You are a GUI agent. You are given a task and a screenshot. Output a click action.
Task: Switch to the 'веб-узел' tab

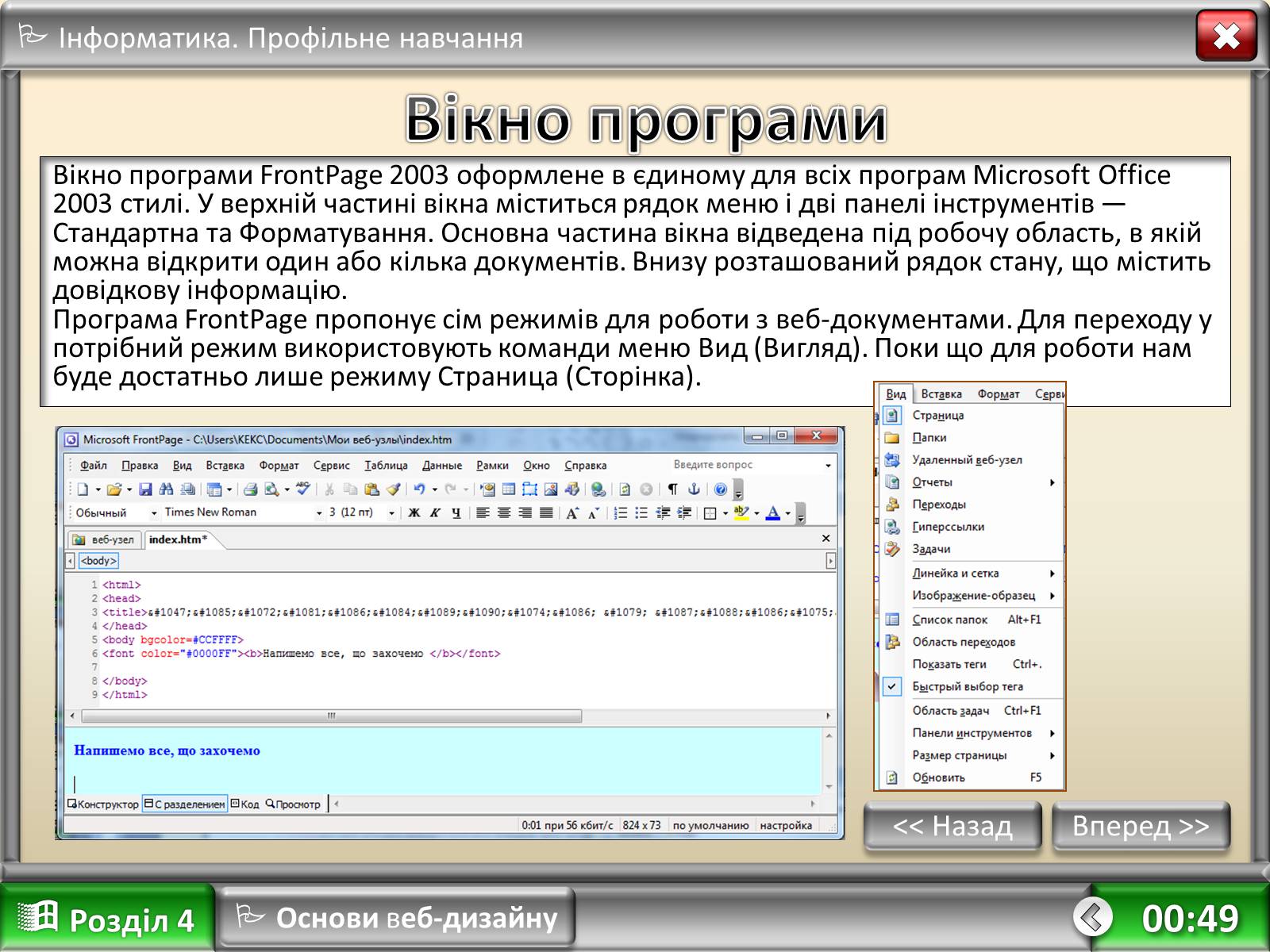tap(105, 539)
